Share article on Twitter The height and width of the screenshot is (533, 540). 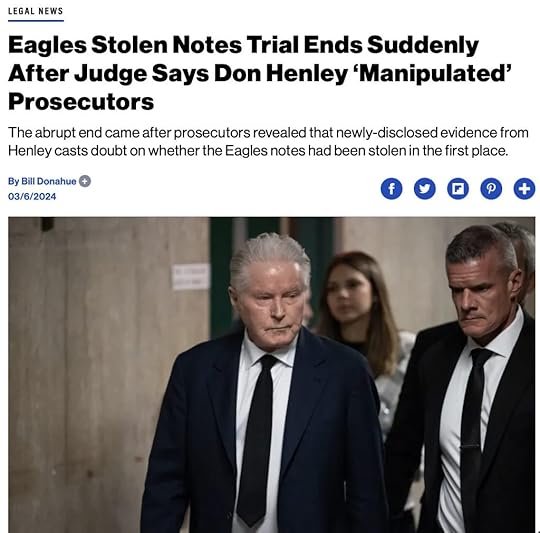tap(424, 189)
